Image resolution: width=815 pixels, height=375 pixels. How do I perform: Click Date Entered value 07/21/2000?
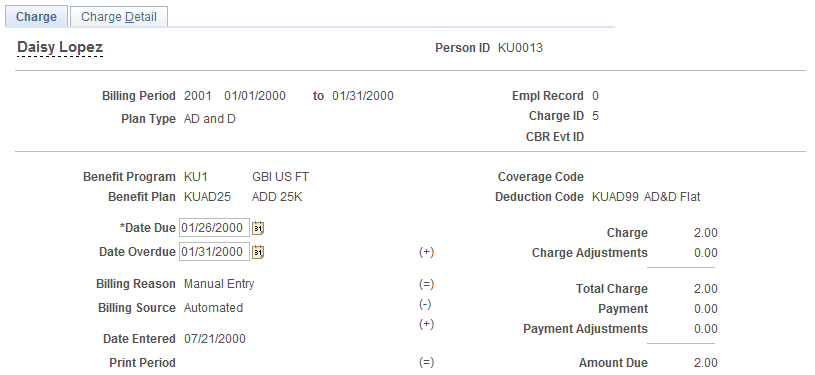pos(215,339)
